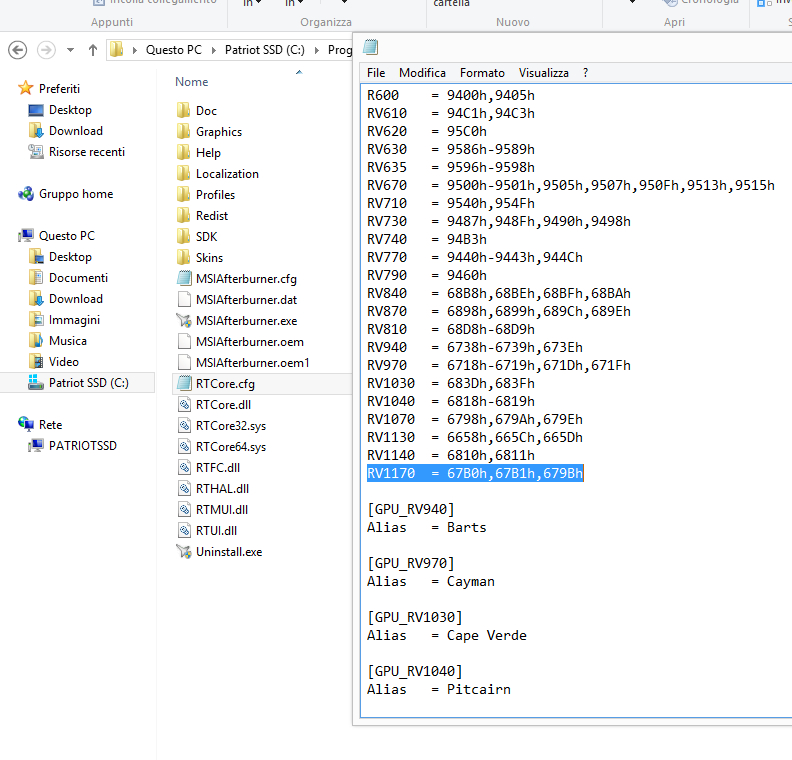Open the ? help menu in Notepad

point(585,73)
